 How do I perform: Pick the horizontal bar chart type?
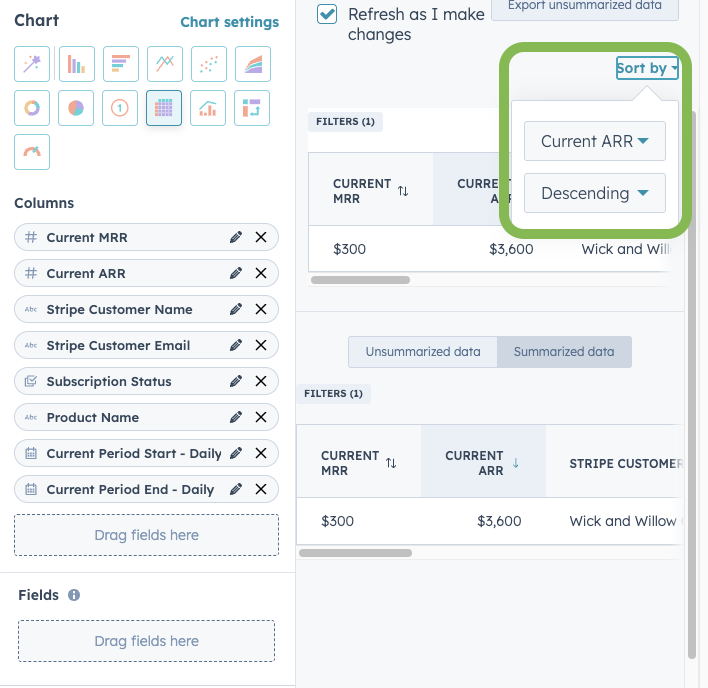[x=120, y=64]
